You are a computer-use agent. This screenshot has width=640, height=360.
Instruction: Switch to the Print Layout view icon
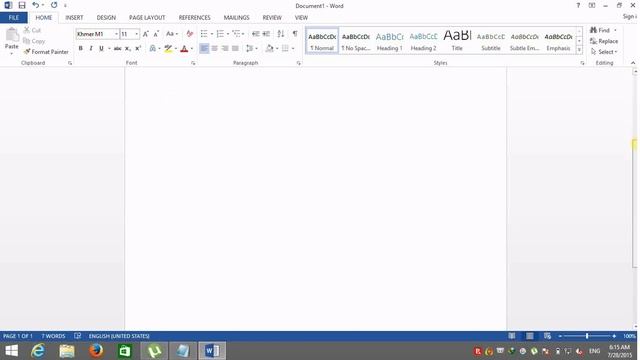529,336
